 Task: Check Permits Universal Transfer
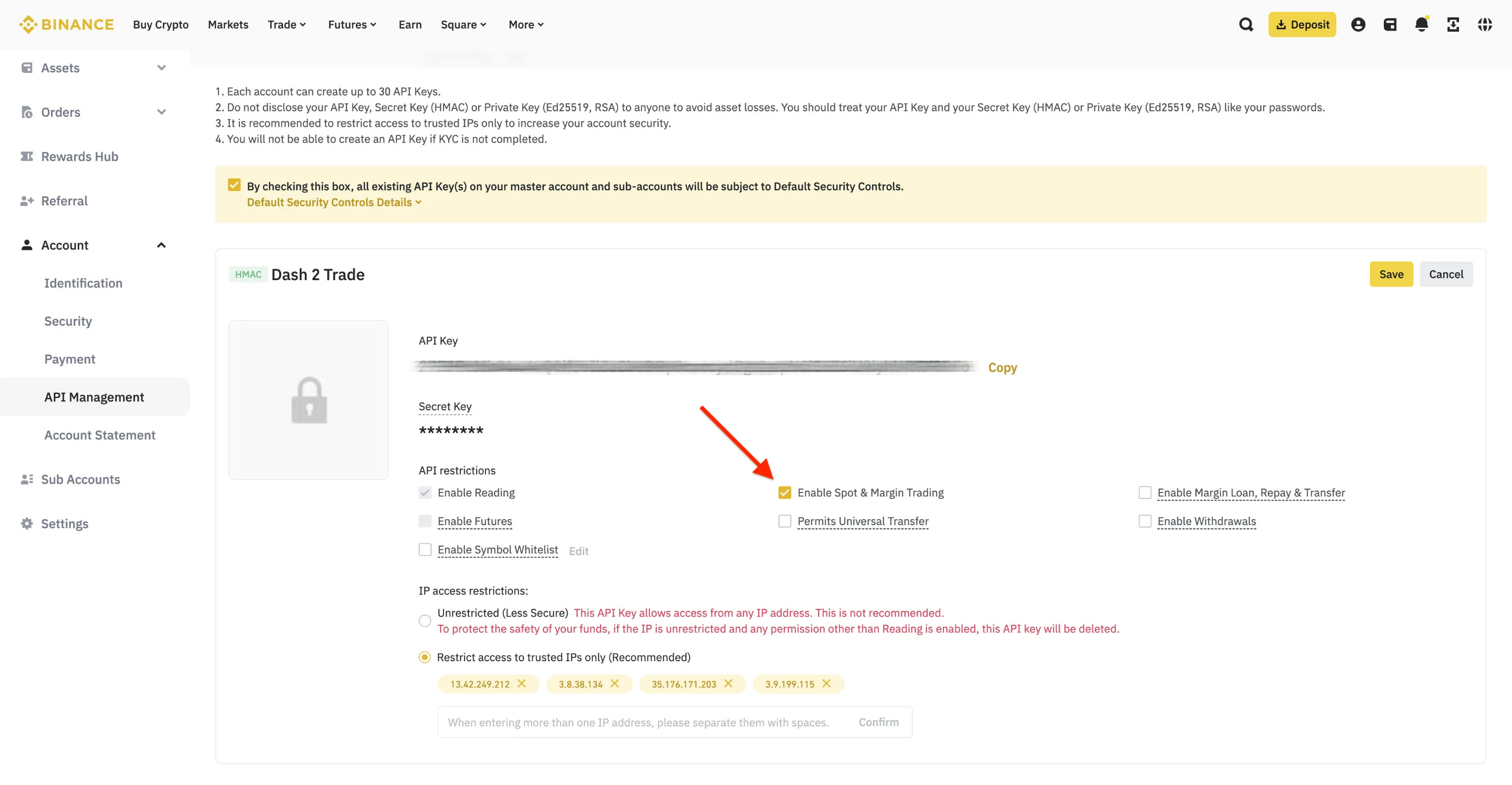point(785,521)
